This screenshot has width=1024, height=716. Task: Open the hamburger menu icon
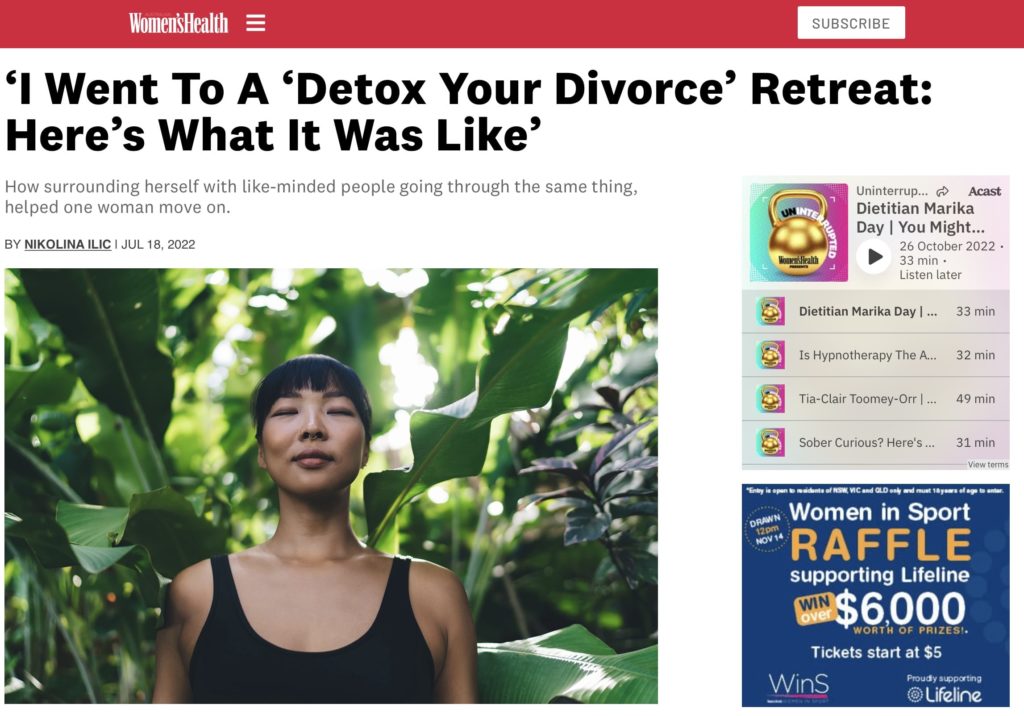(255, 24)
